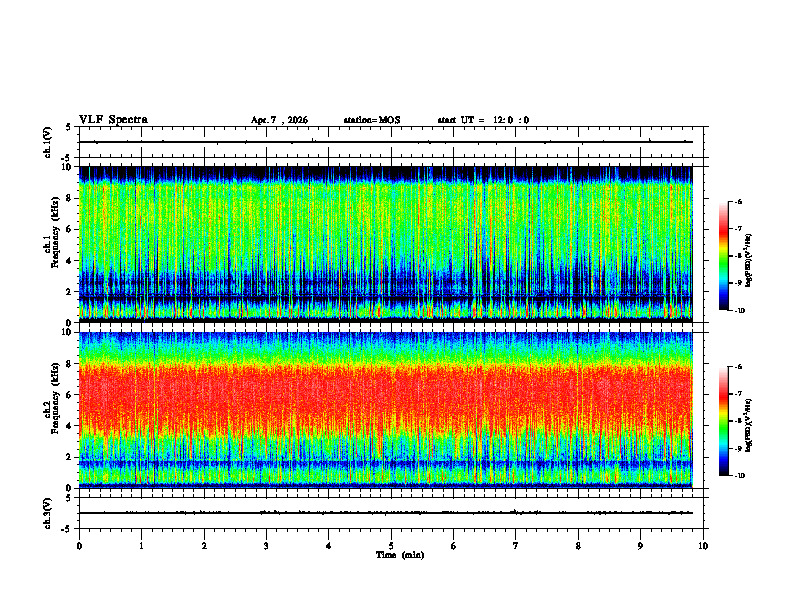
Task: Click the ch.1 spectrogram color scale bar
Action: [723, 256]
